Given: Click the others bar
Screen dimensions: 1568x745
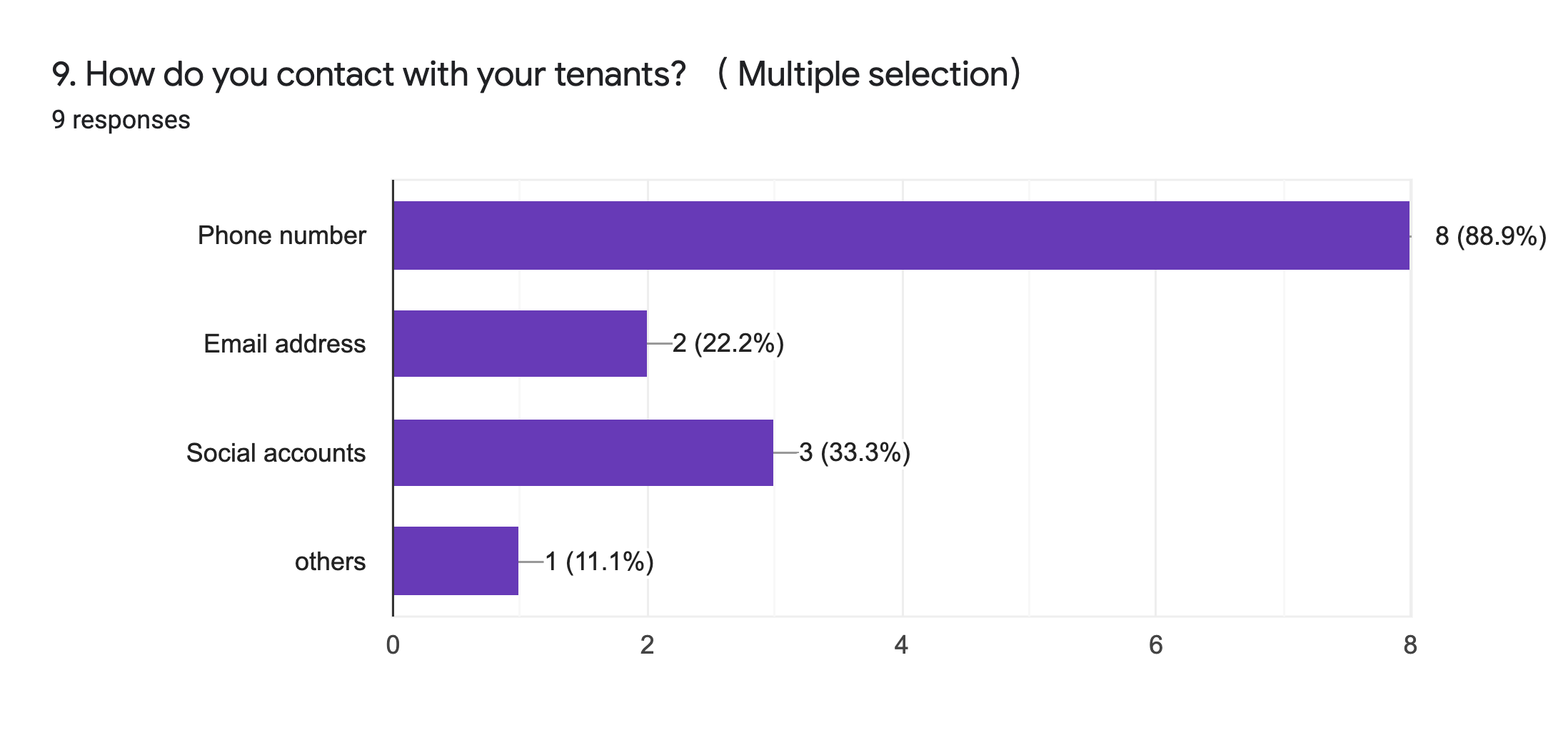Looking at the screenshot, I should (456, 561).
